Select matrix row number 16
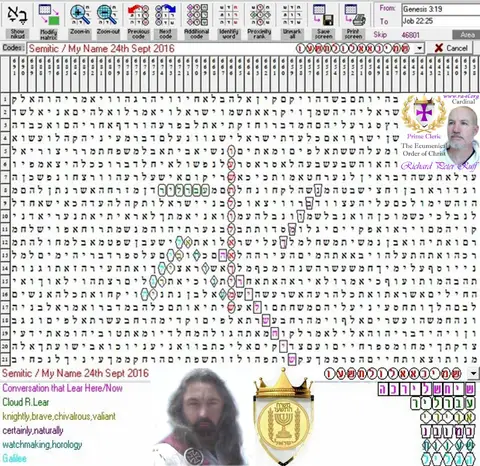The image size is (480, 466). click(5, 294)
